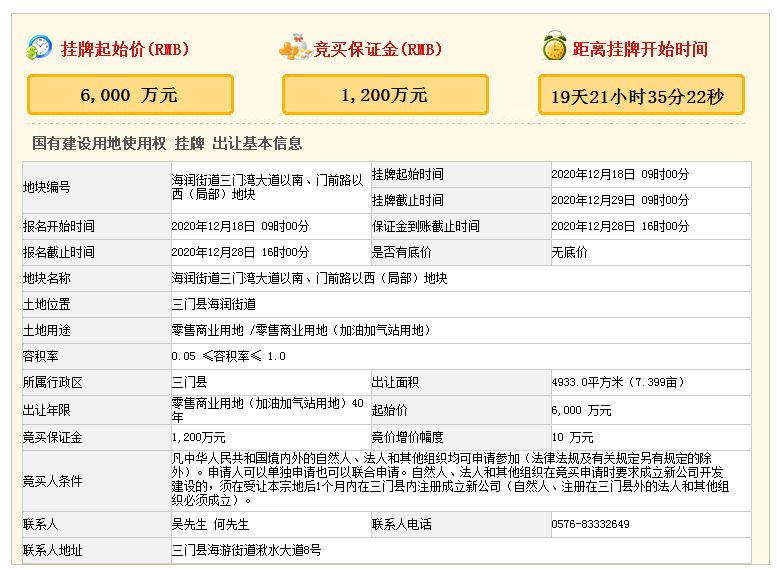
Task: Click the 6,000 万元 starting price box
Action: 130,94
